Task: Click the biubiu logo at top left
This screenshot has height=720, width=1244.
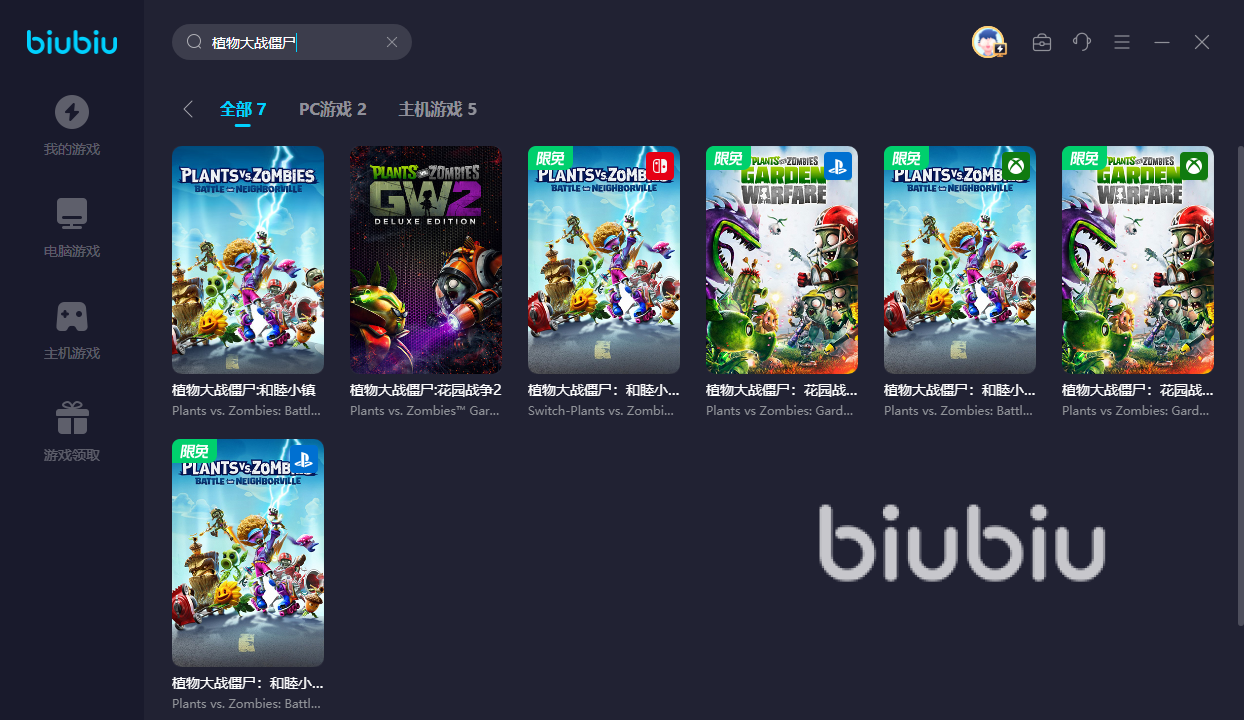Action: pyautogui.click(x=72, y=42)
